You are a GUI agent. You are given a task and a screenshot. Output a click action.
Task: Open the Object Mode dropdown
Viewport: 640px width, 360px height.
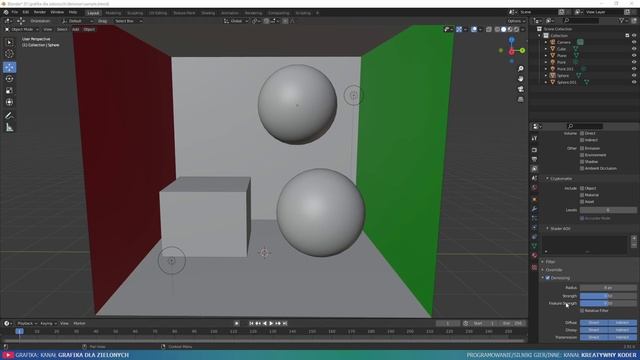[x=22, y=29]
